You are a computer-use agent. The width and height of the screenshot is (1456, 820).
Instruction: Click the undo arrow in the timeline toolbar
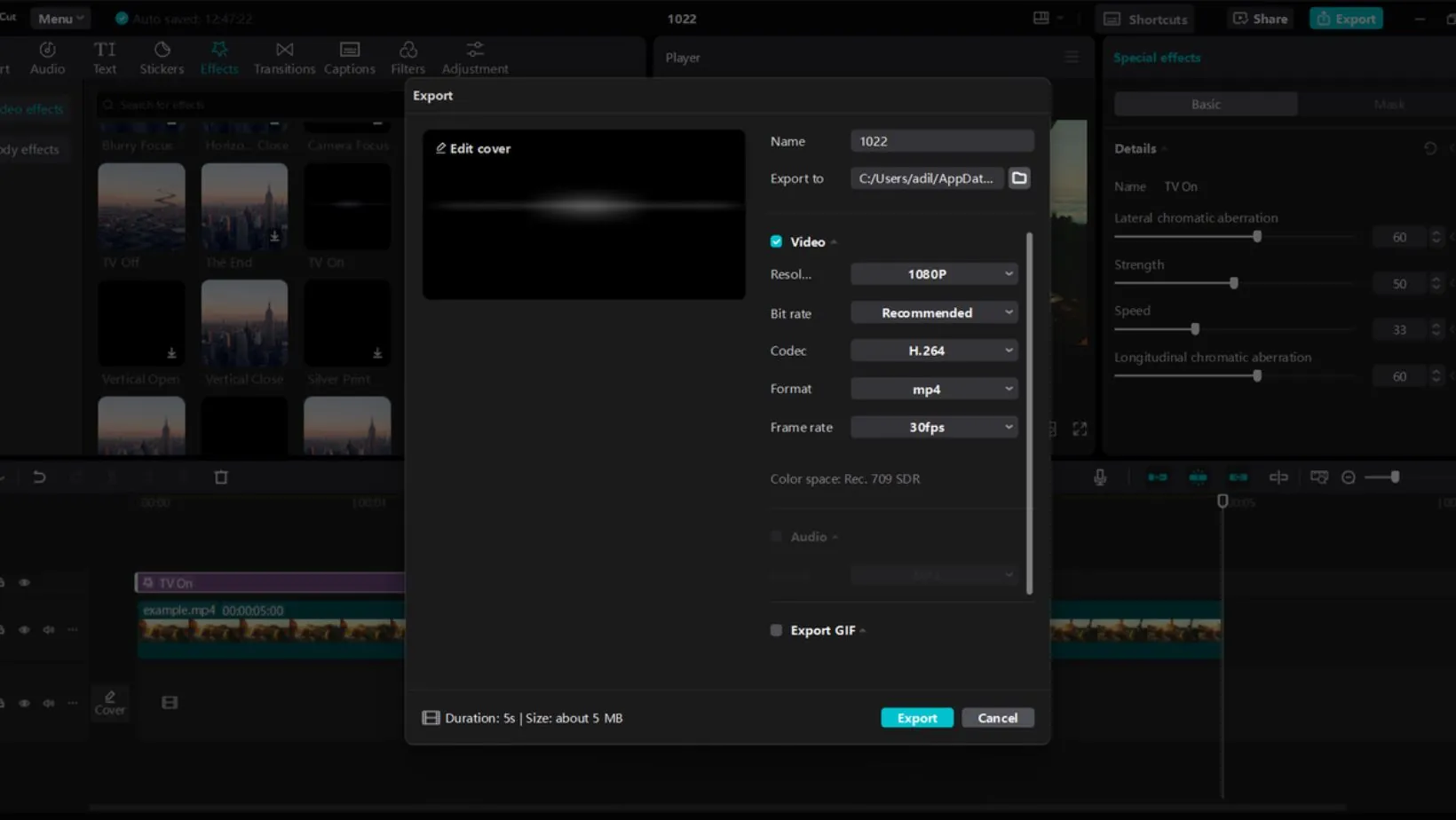39,477
